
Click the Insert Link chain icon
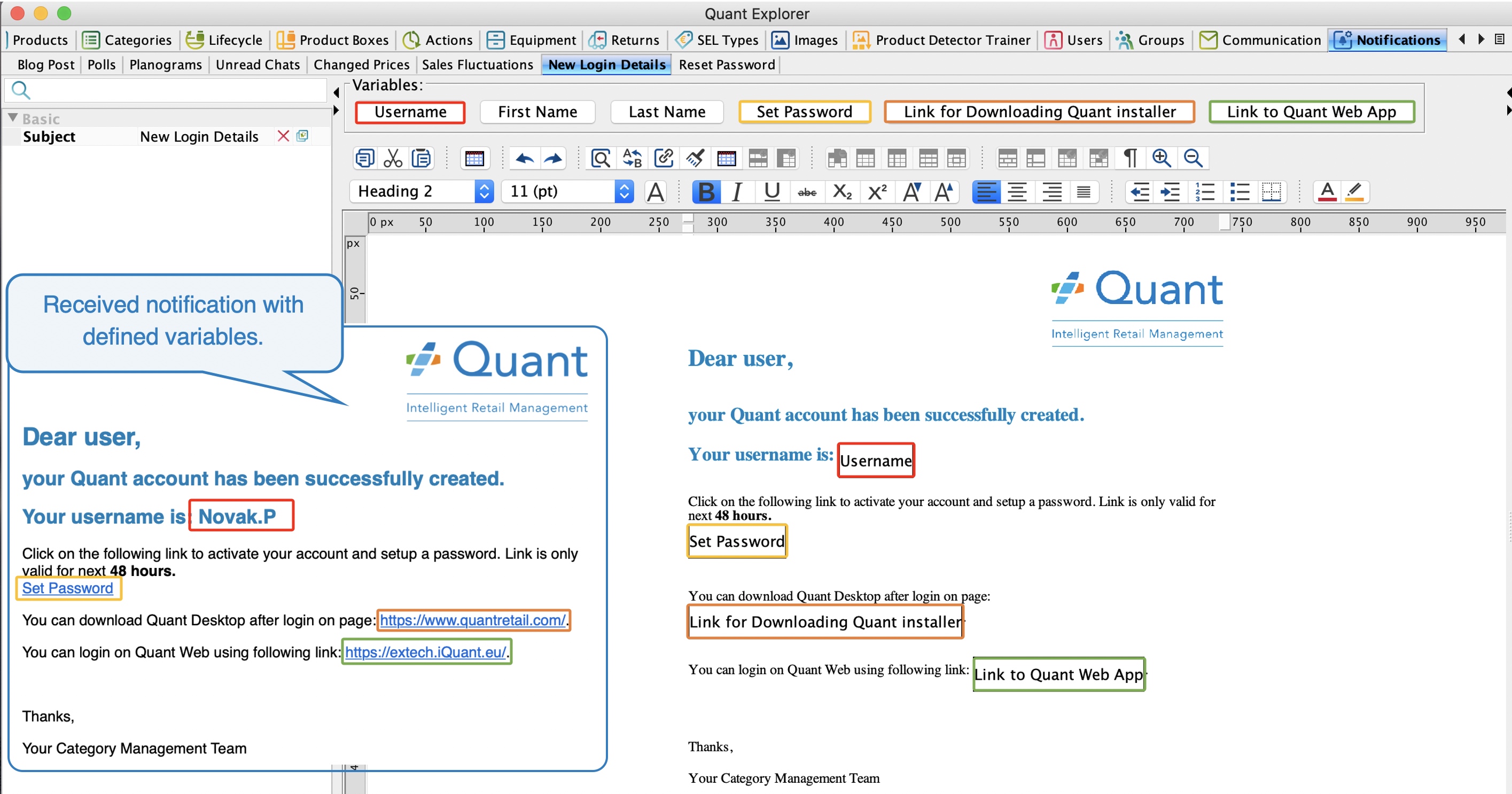coord(664,158)
